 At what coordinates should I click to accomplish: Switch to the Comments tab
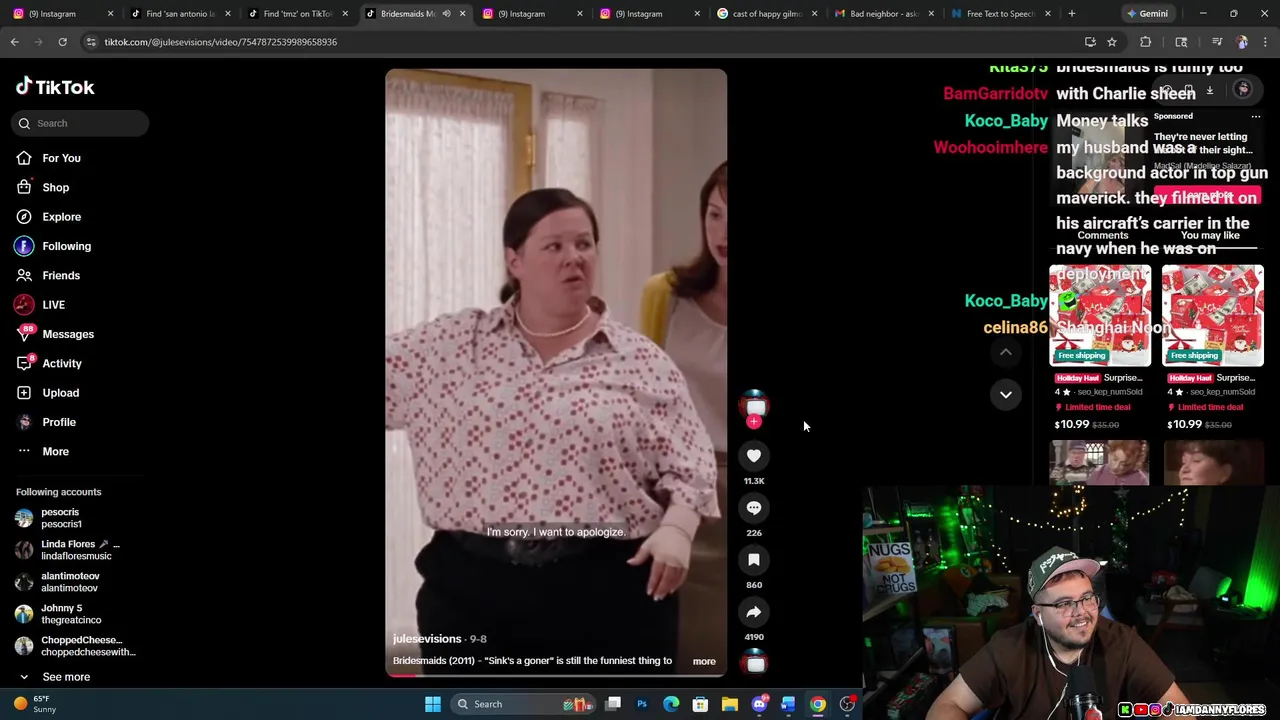point(1102,236)
